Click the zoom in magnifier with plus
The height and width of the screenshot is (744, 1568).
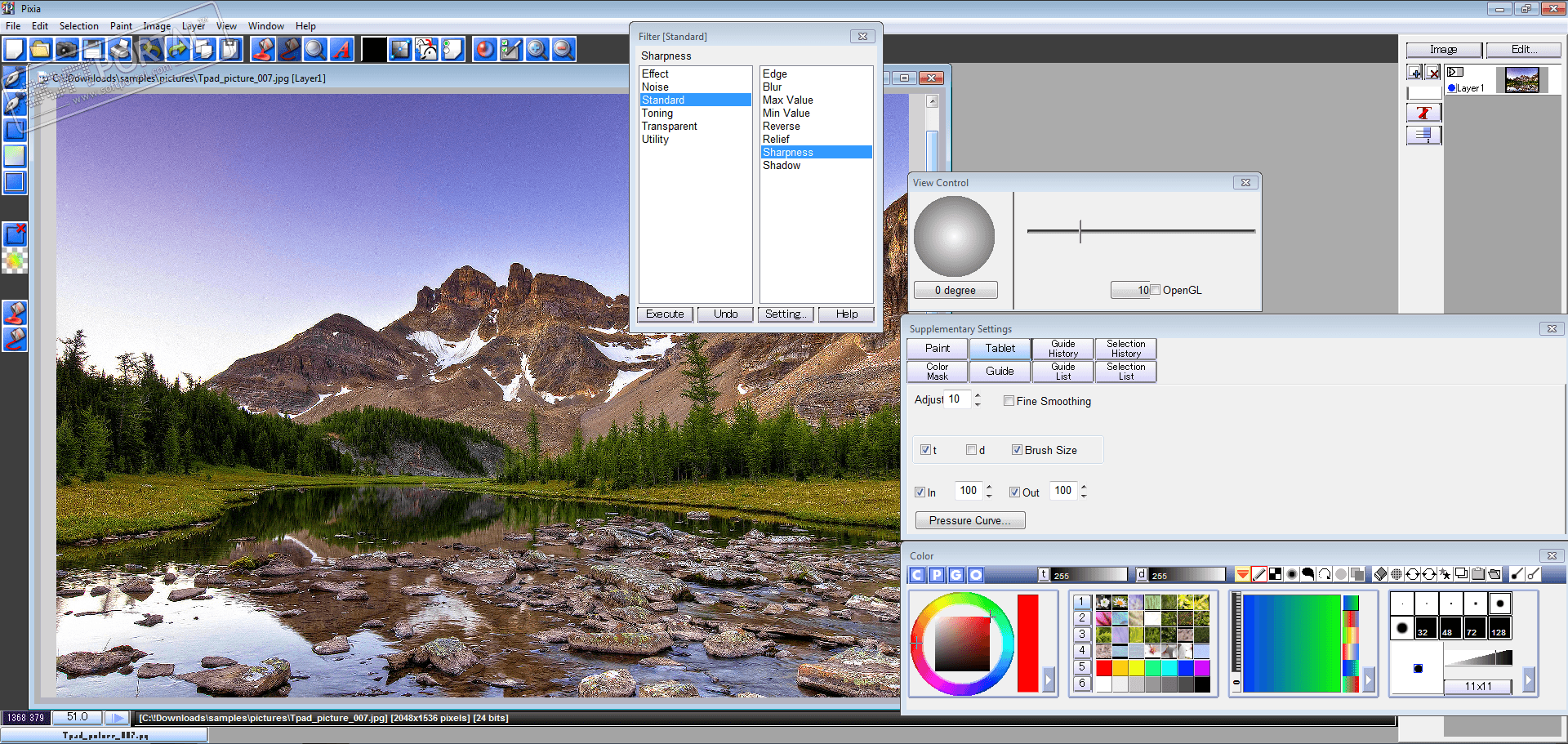(x=537, y=50)
